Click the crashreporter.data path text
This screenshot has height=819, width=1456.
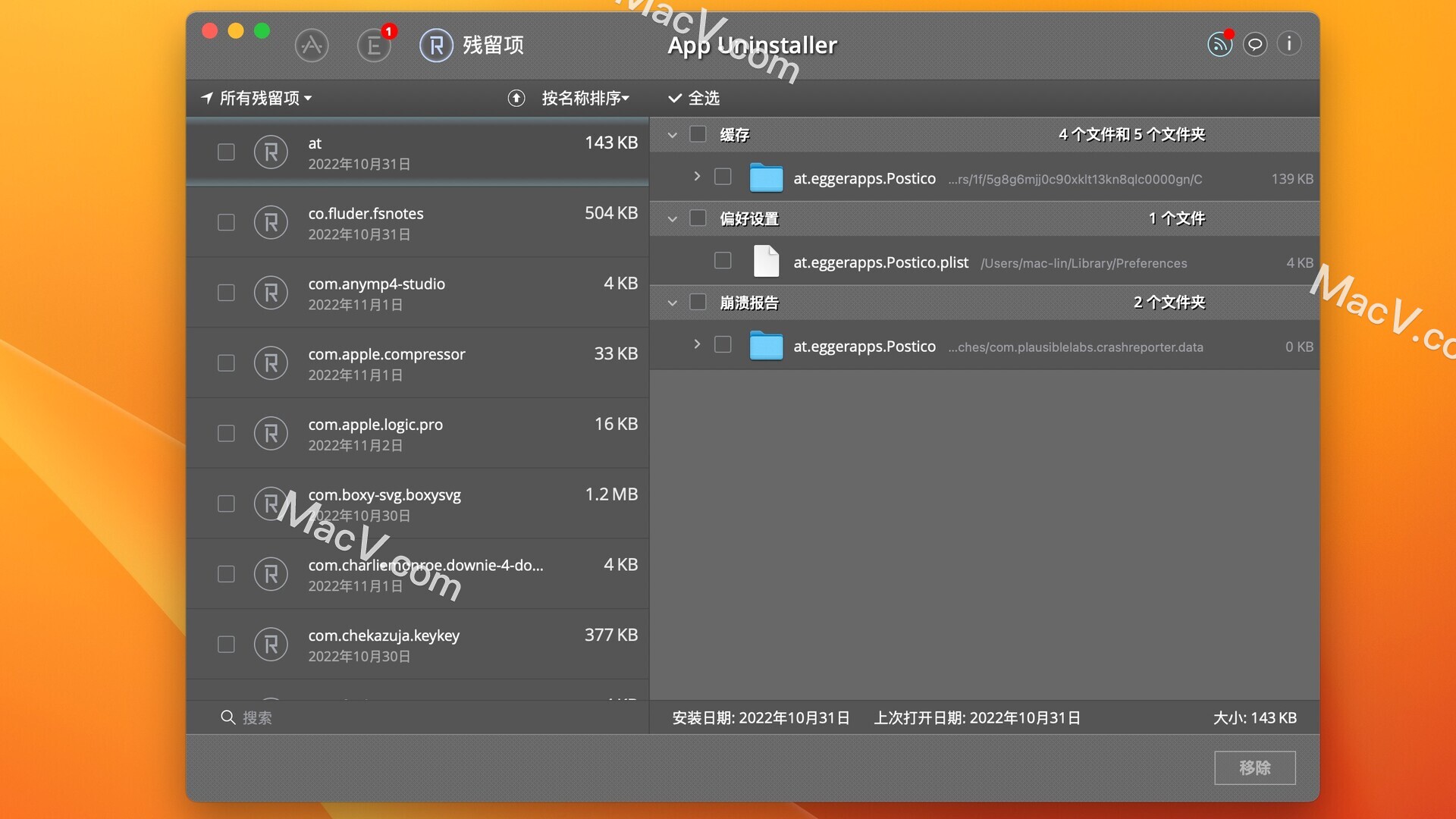click(1075, 347)
